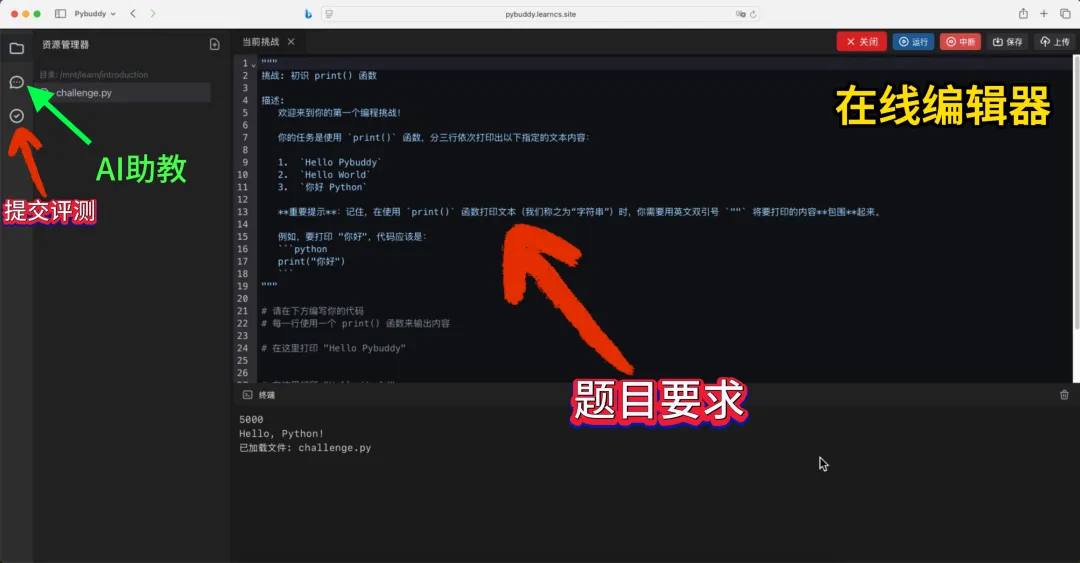Open the AI assistant chat bubble icon
Viewport: 1080px width, 563px height.
(17, 83)
